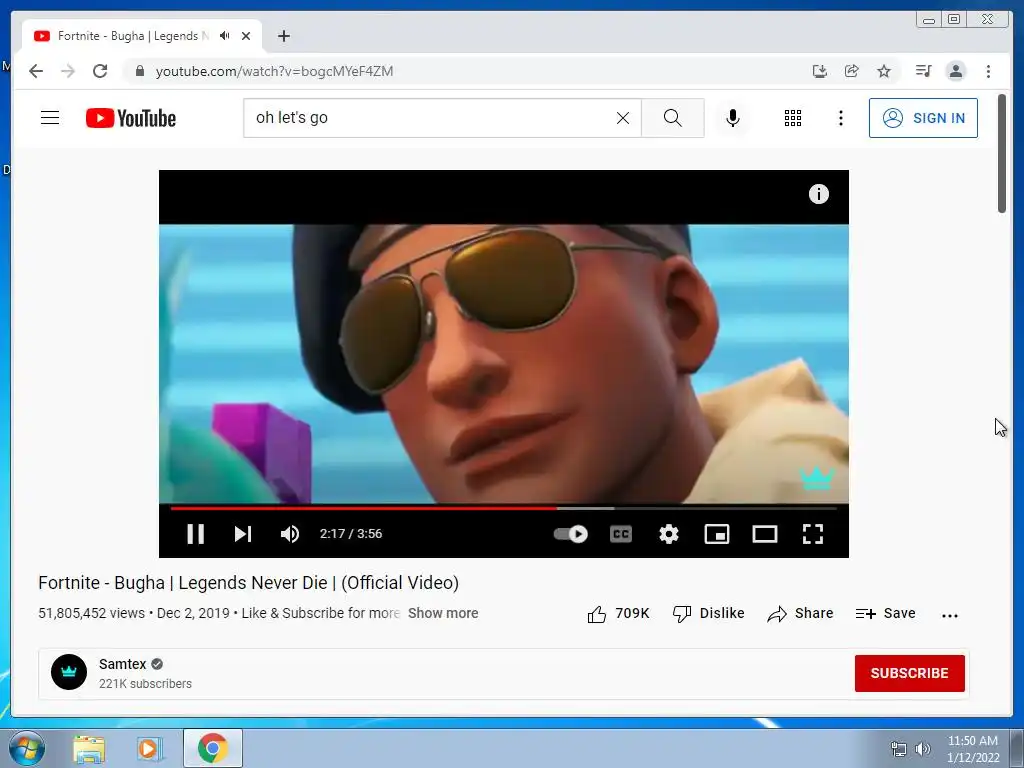Mute the tab via speaker icon
The width and height of the screenshot is (1024, 768).
click(225, 36)
